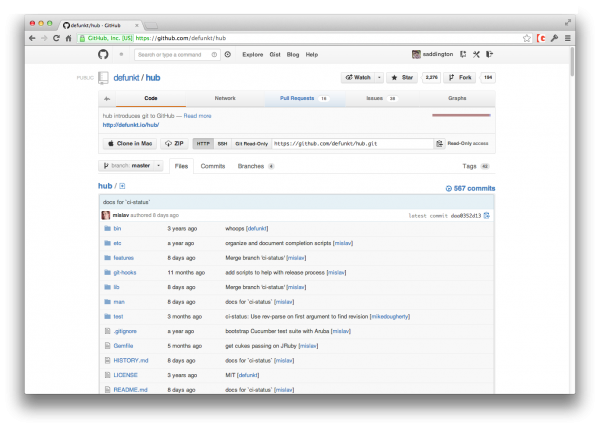Click the clone URL text field
Screen dimensions: 600x428
(x=352, y=143)
